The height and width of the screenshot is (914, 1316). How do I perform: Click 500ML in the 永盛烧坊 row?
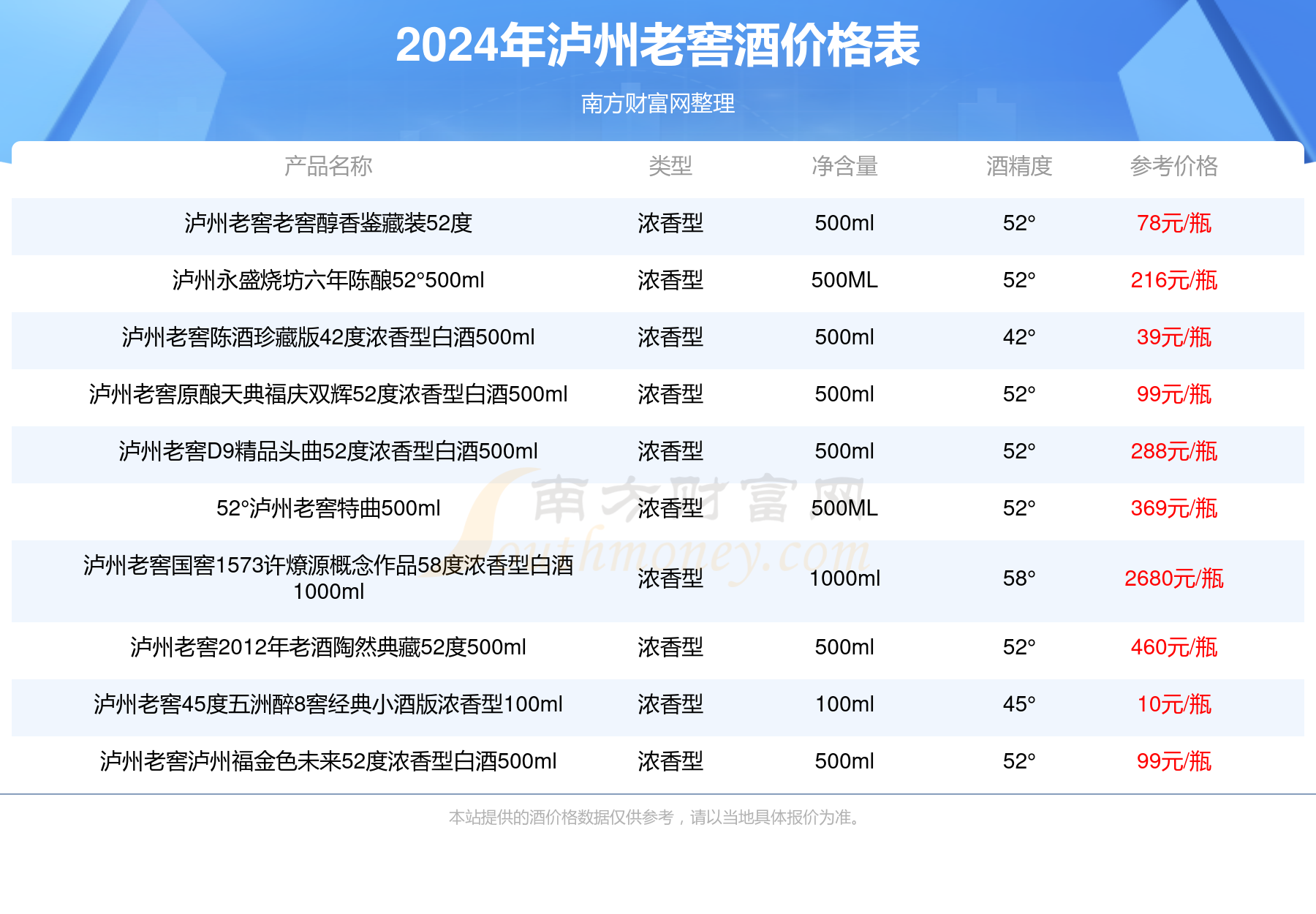[844, 280]
